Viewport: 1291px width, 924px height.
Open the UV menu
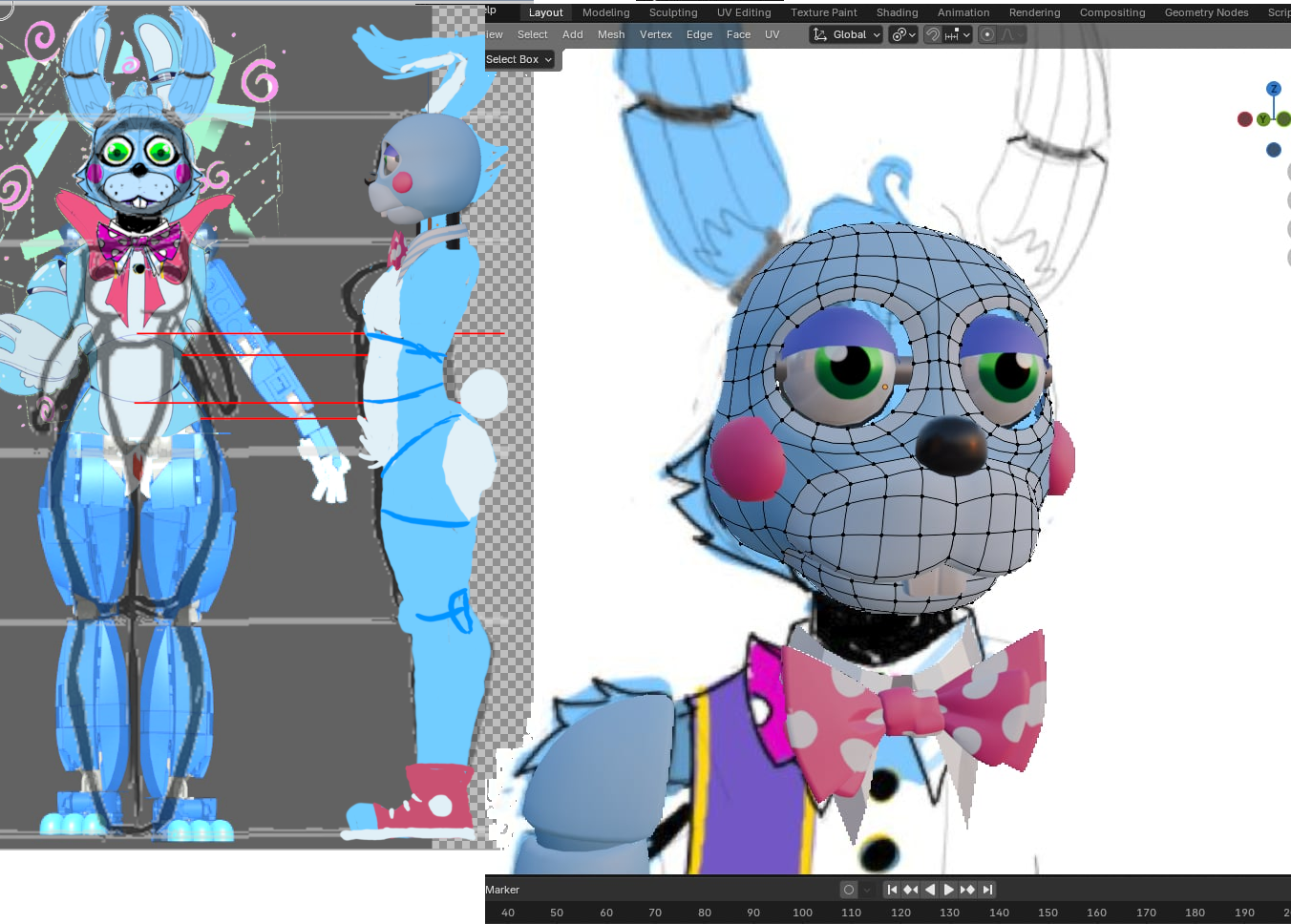[772, 34]
